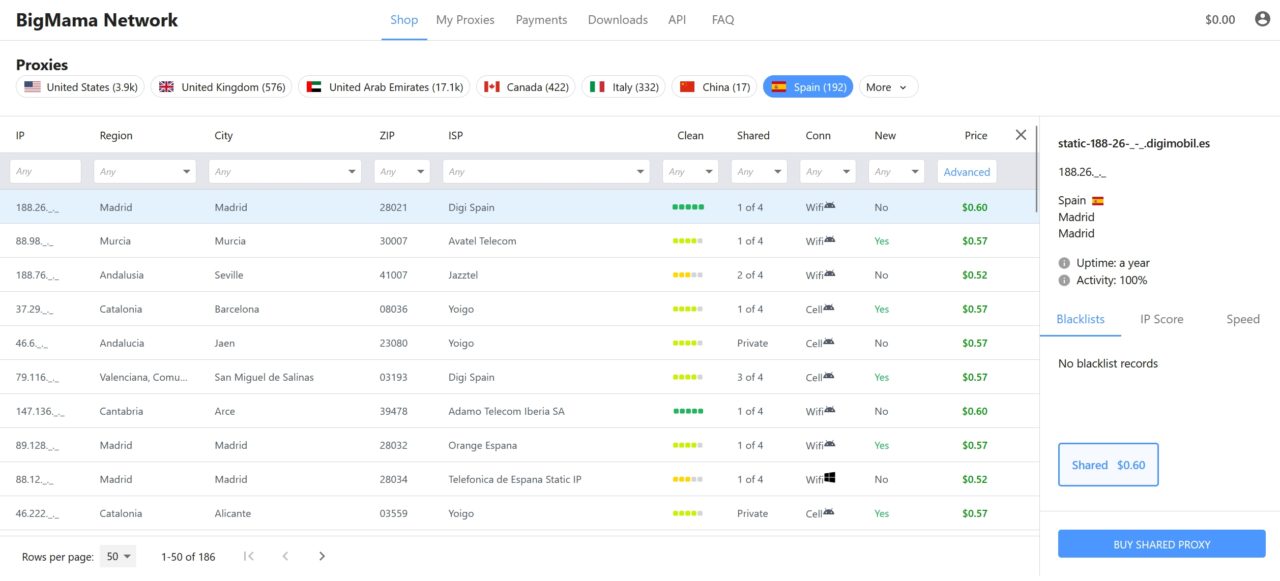Select the Seville Jazztel row
The height and width of the screenshot is (581, 1280).
pos(518,275)
